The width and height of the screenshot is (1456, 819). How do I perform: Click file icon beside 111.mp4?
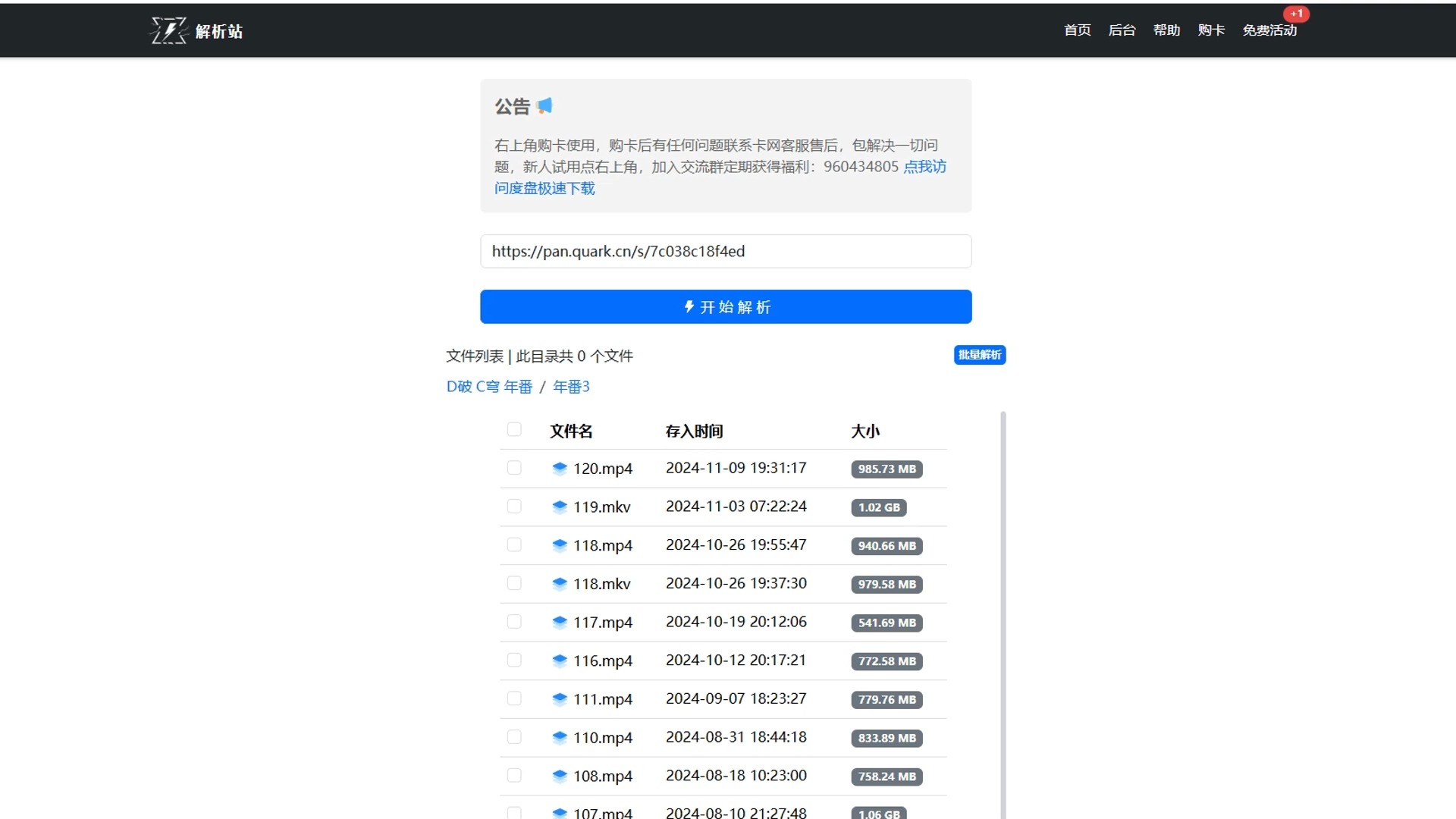point(560,698)
